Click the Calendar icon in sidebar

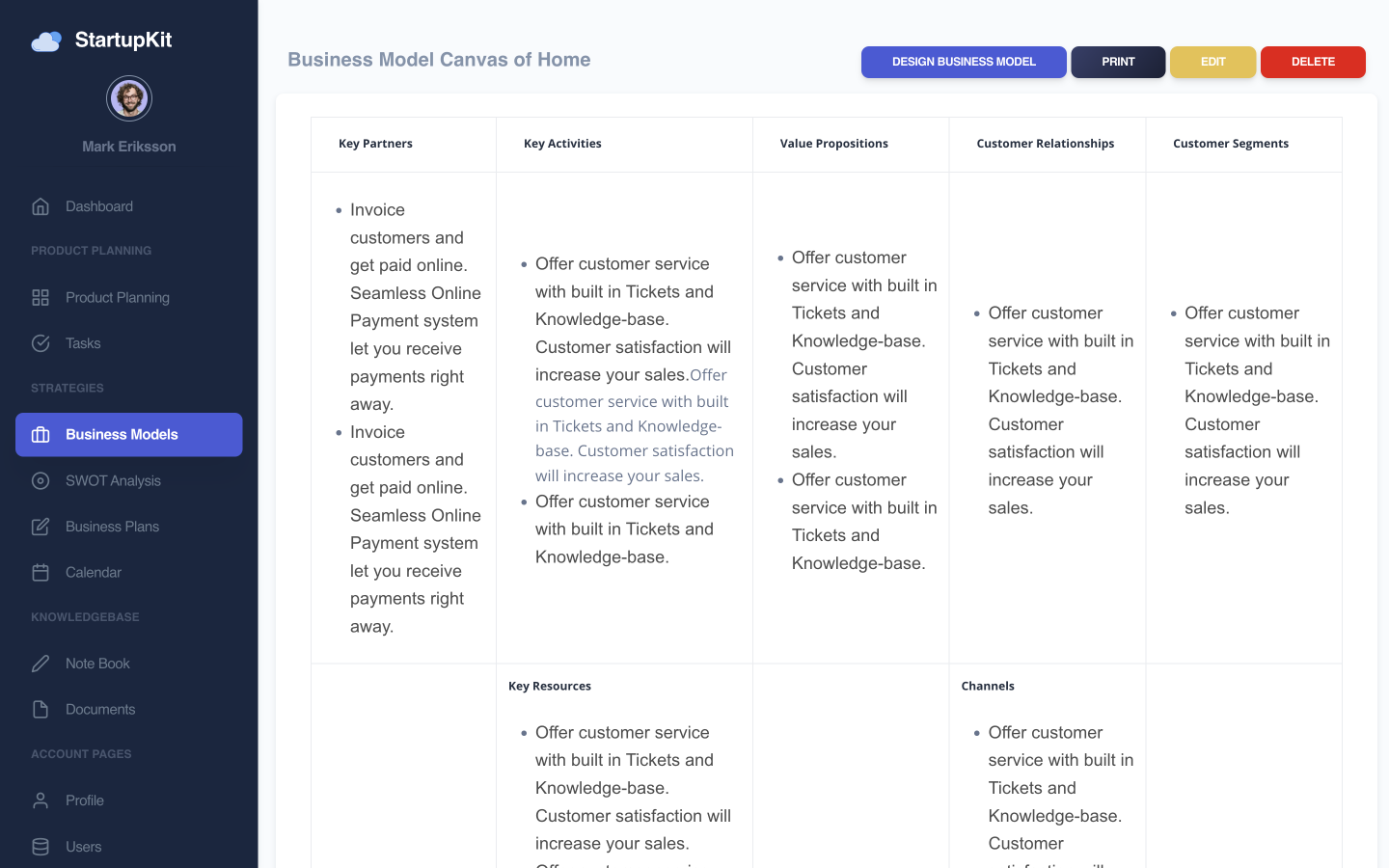pyautogui.click(x=41, y=573)
